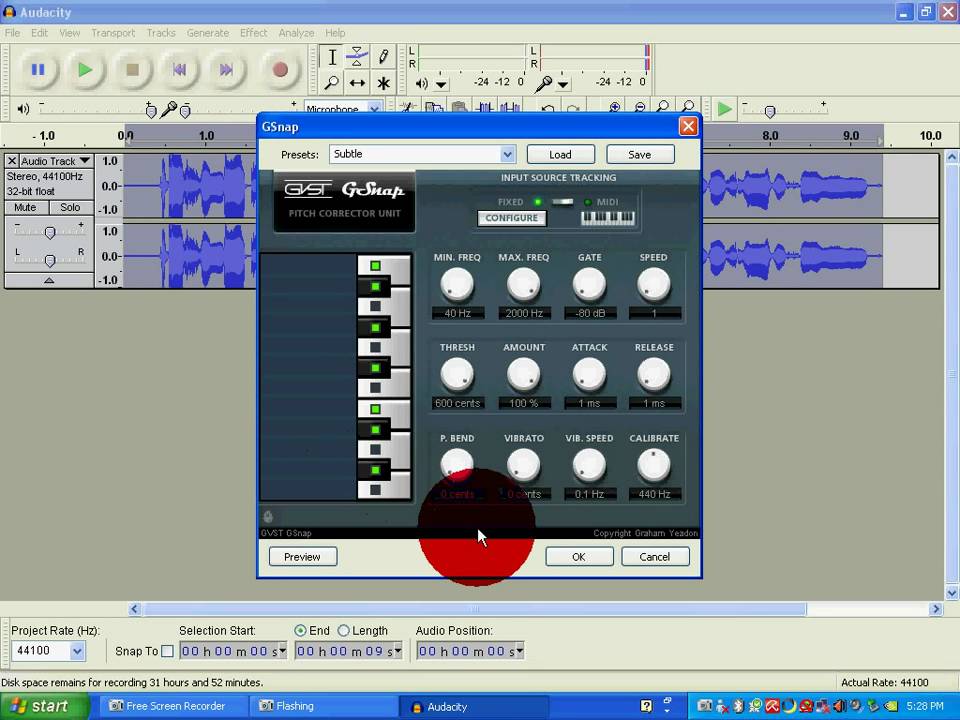Viewport: 960px width, 720px height.
Task: Open the Microphone input source dropdown
Action: 375,108
